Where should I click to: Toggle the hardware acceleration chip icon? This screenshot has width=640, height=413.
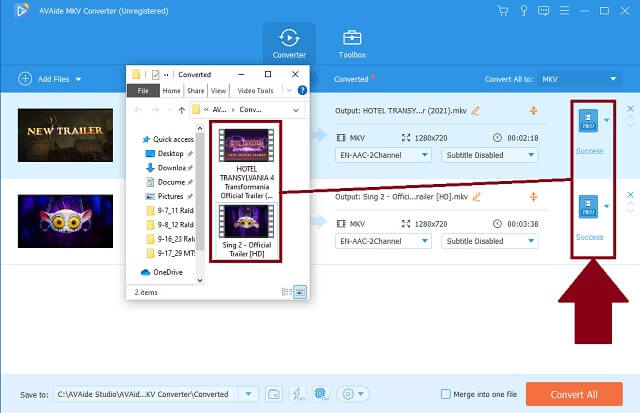(321, 394)
